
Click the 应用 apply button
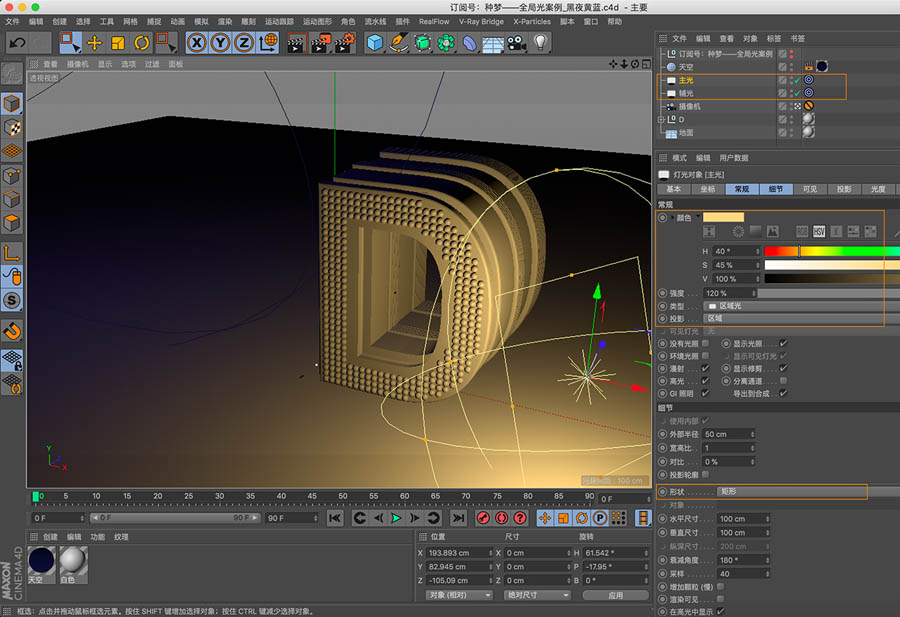pos(615,595)
